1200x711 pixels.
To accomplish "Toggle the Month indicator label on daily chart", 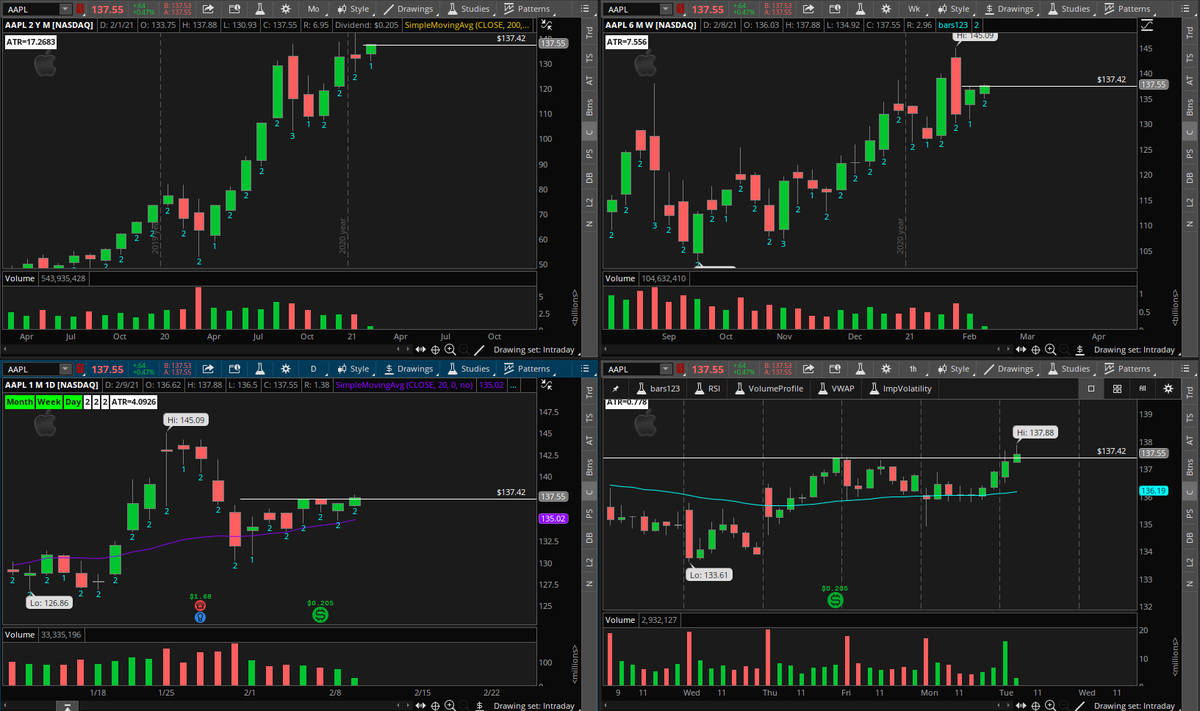I will click(19, 401).
